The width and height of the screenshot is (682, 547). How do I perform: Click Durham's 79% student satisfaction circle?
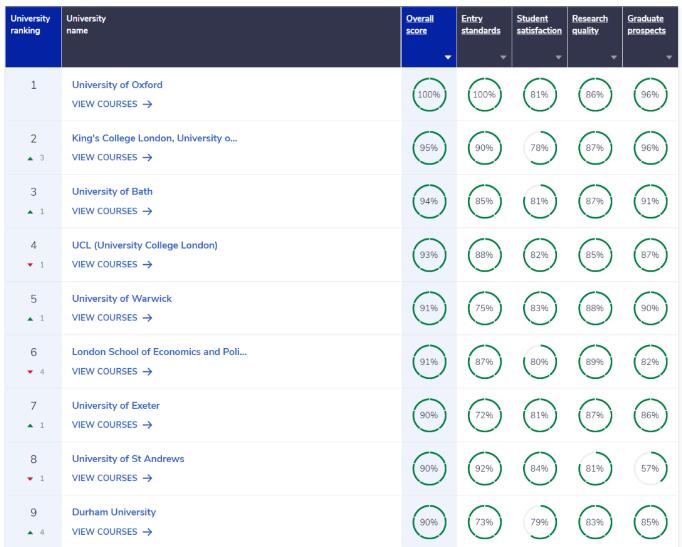pos(539,522)
